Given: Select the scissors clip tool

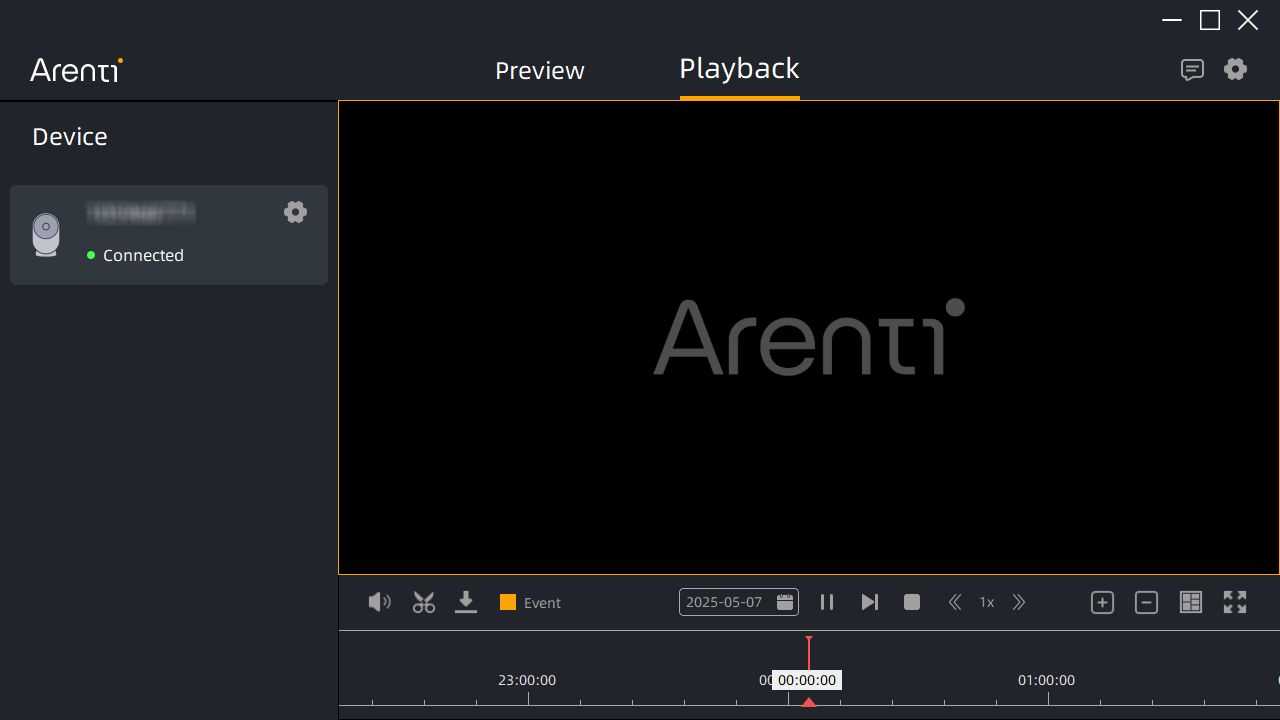Looking at the screenshot, I should click(424, 602).
